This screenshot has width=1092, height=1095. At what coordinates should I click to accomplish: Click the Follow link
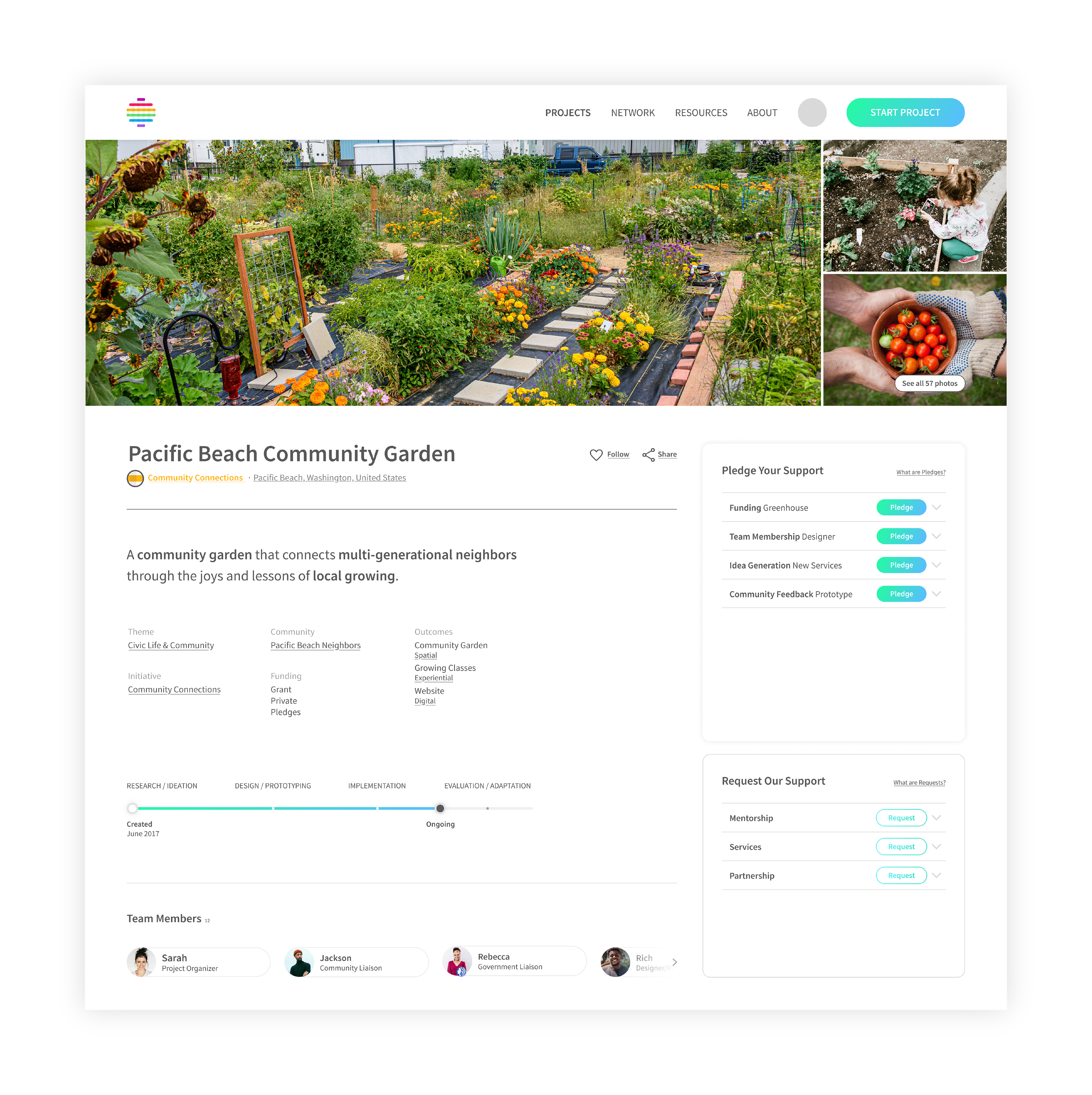(618, 454)
